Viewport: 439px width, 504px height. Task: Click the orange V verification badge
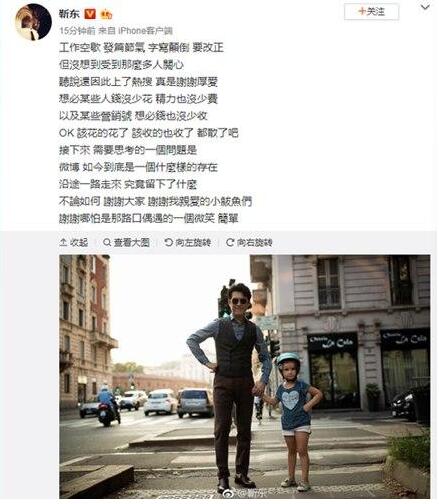pyautogui.click(x=90, y=14)
